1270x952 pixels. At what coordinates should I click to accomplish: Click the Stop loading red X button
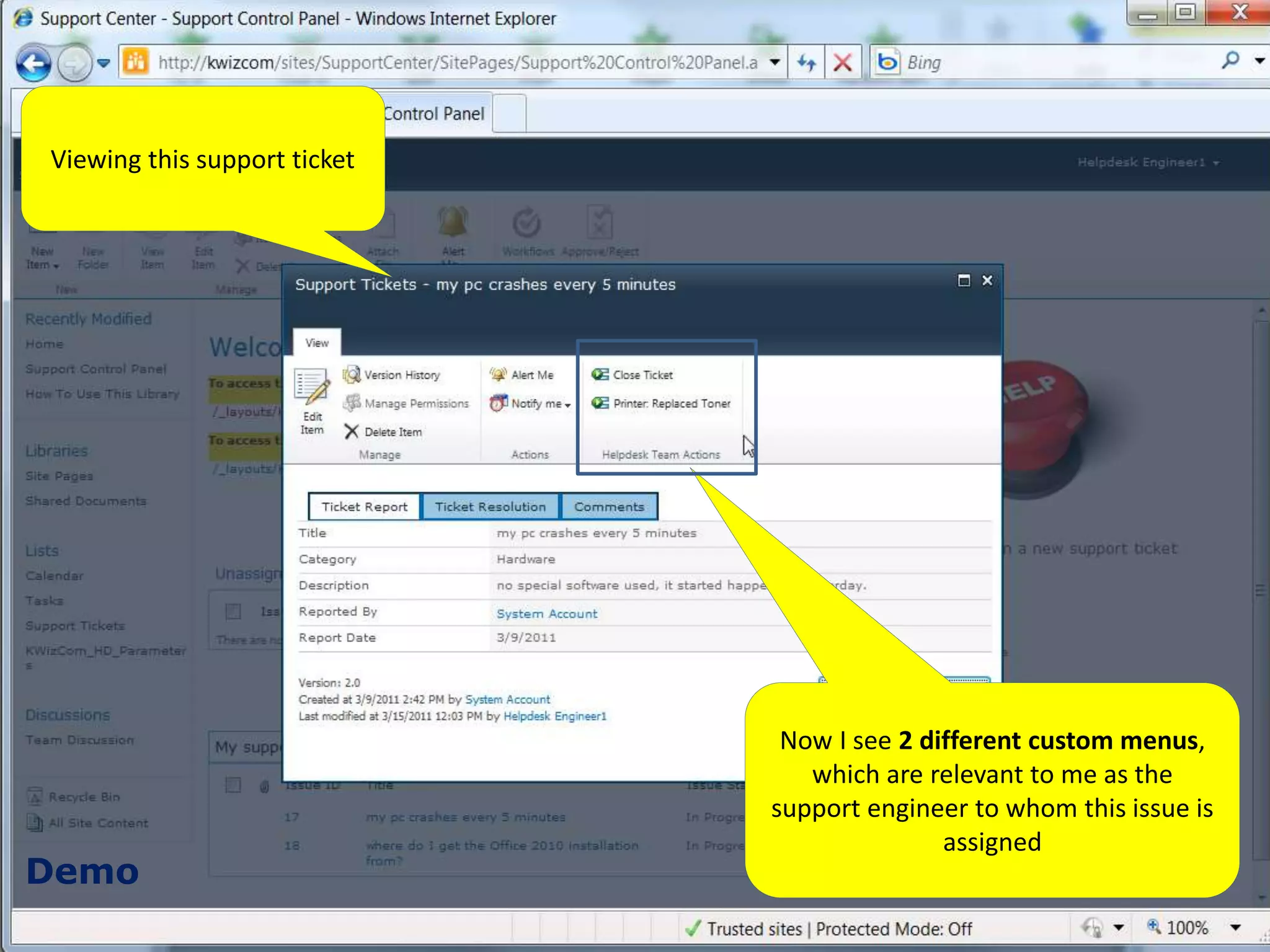coord(843,63)
